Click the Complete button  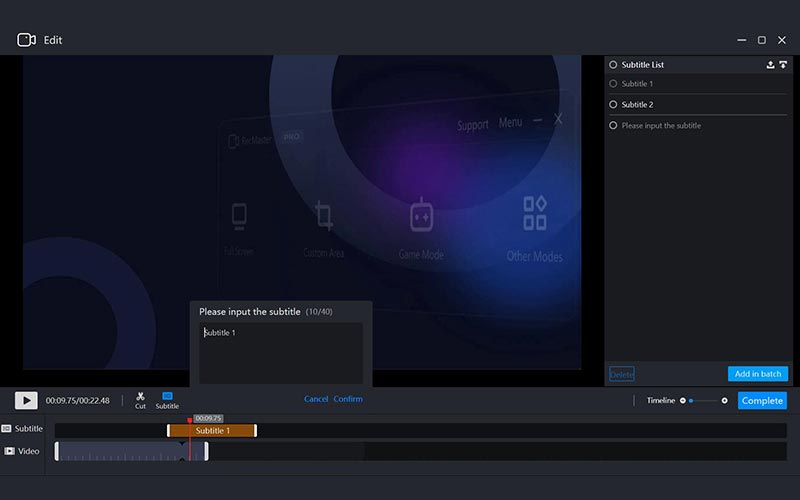(762, 401)
